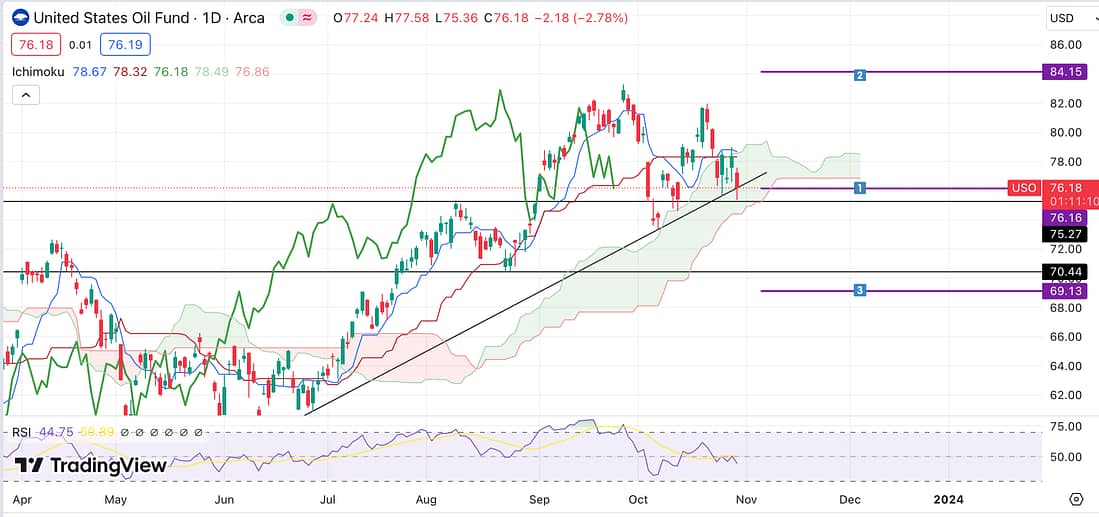Viewport: 1099px width, 517px height.
Task: Click the United States Oil Fund logo icon
Action: [19, 18]
